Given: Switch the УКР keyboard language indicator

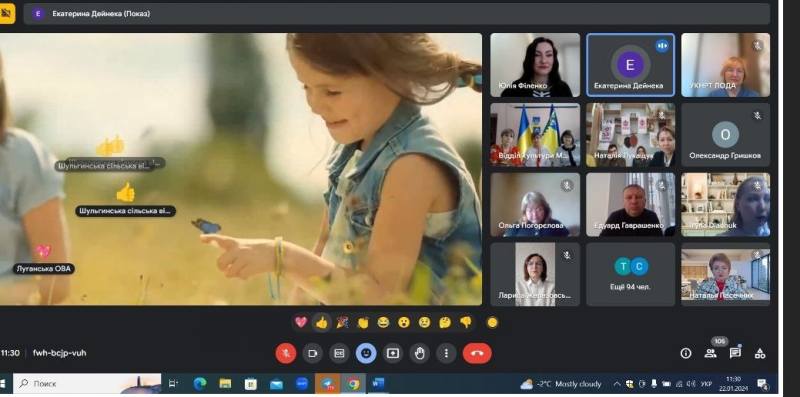Looking at the screenshot, I should pos(706,384).
